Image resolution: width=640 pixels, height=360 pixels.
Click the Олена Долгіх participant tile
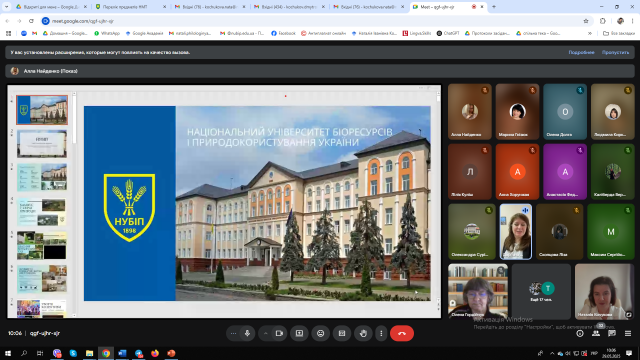pos(565,112)
